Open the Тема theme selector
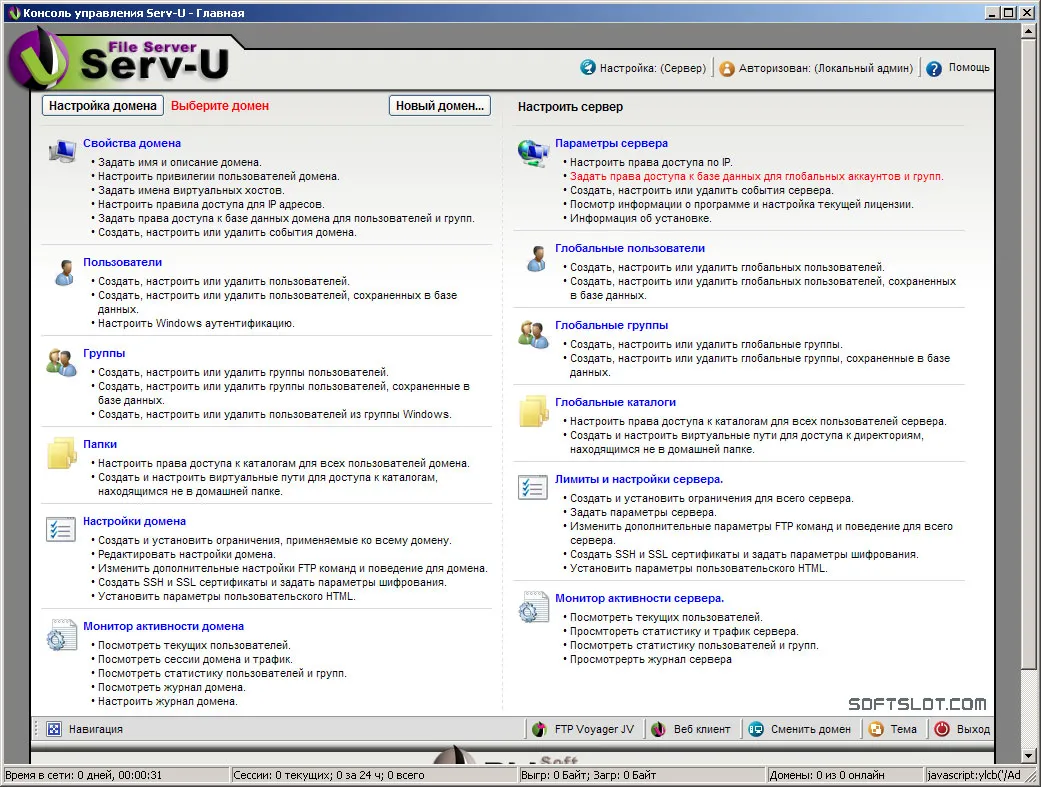This screenshot has height=787, width=1041. (x=893, y=729)
